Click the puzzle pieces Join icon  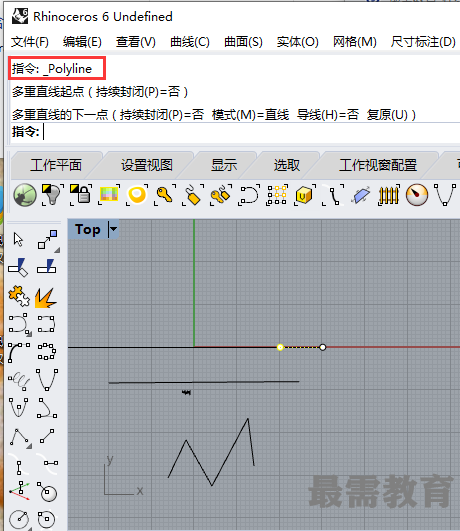[19, 296]
